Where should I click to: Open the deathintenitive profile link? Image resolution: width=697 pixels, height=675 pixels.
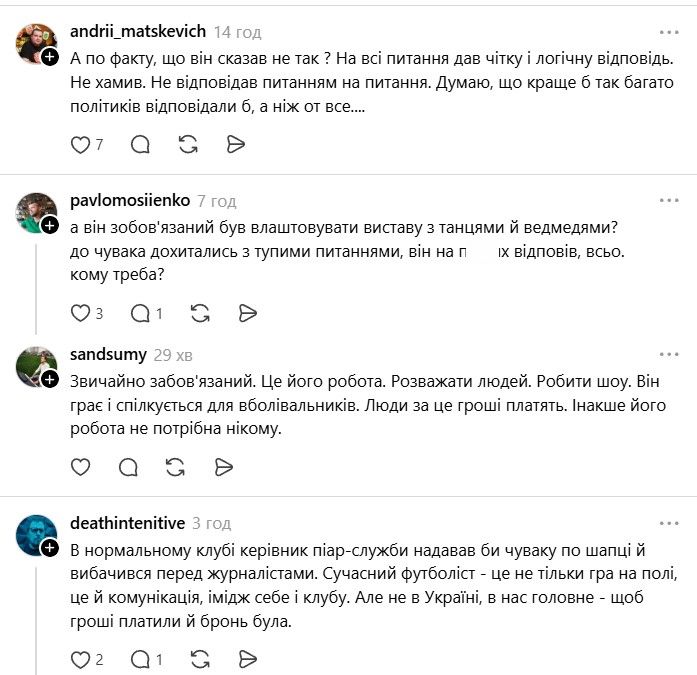click(x=127, y=523)
